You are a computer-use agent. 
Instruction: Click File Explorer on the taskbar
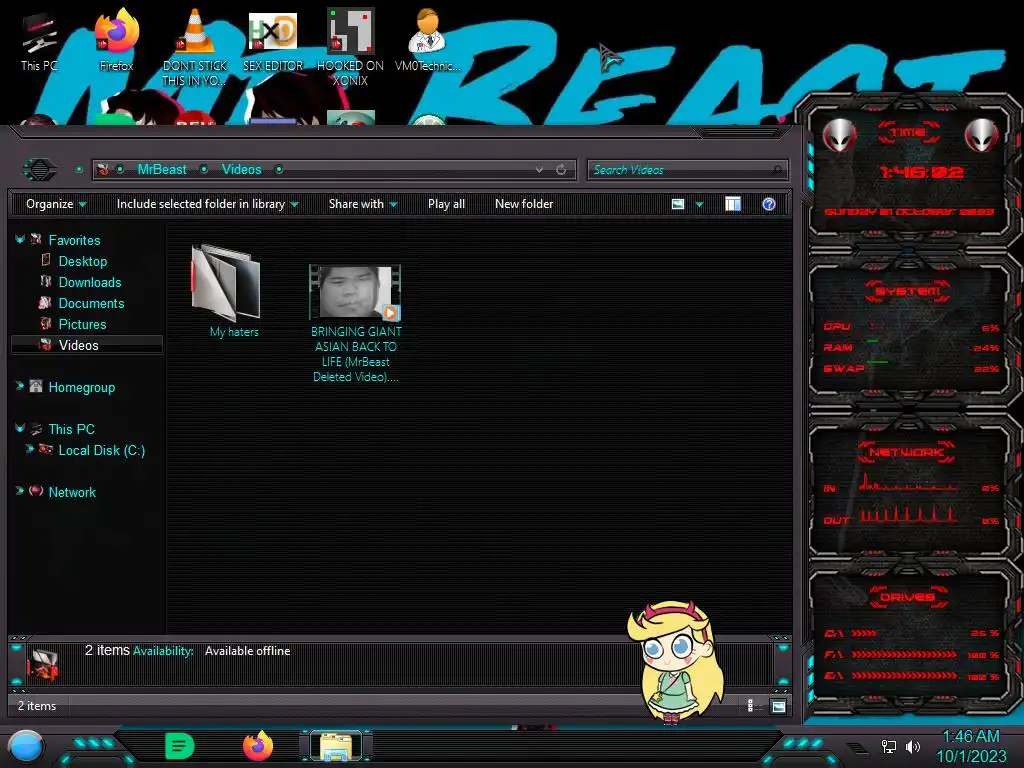click(336, 746)
